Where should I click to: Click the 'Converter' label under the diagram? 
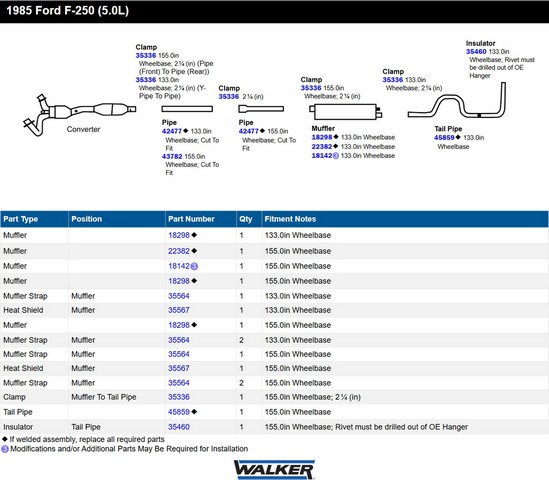tap(83, 129)
